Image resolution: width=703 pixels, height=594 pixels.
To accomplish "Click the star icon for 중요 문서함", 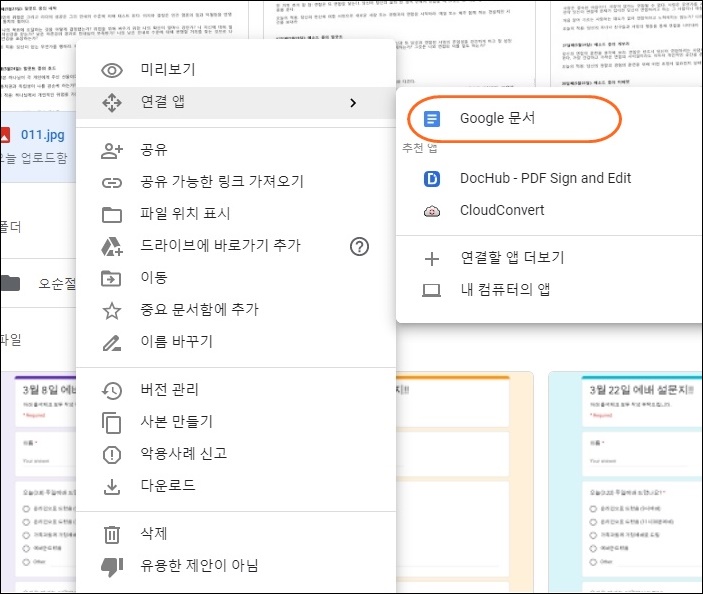I will tap(112, 311).
